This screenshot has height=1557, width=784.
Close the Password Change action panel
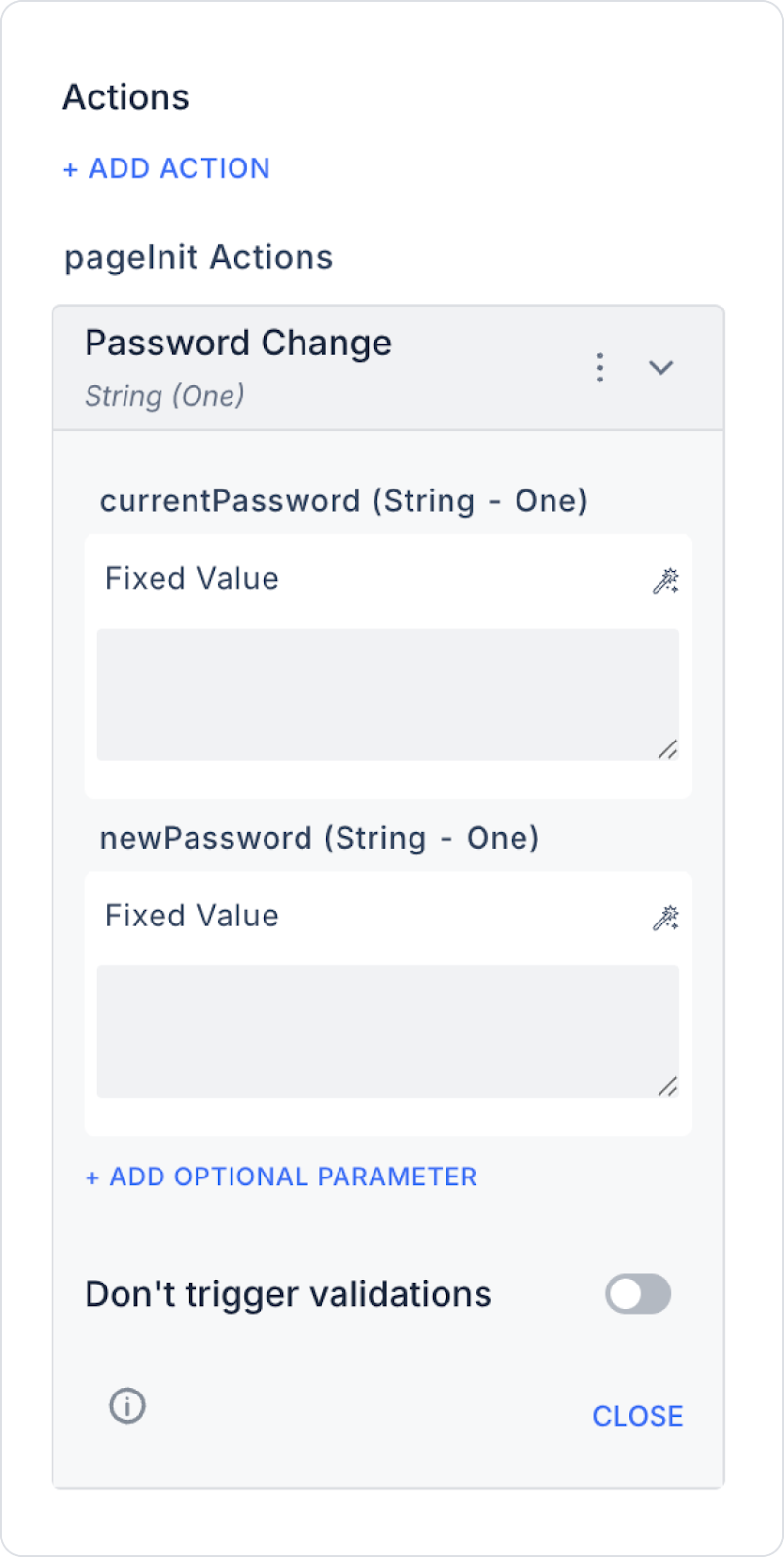pyautogui.click(x=638, y=1416)
